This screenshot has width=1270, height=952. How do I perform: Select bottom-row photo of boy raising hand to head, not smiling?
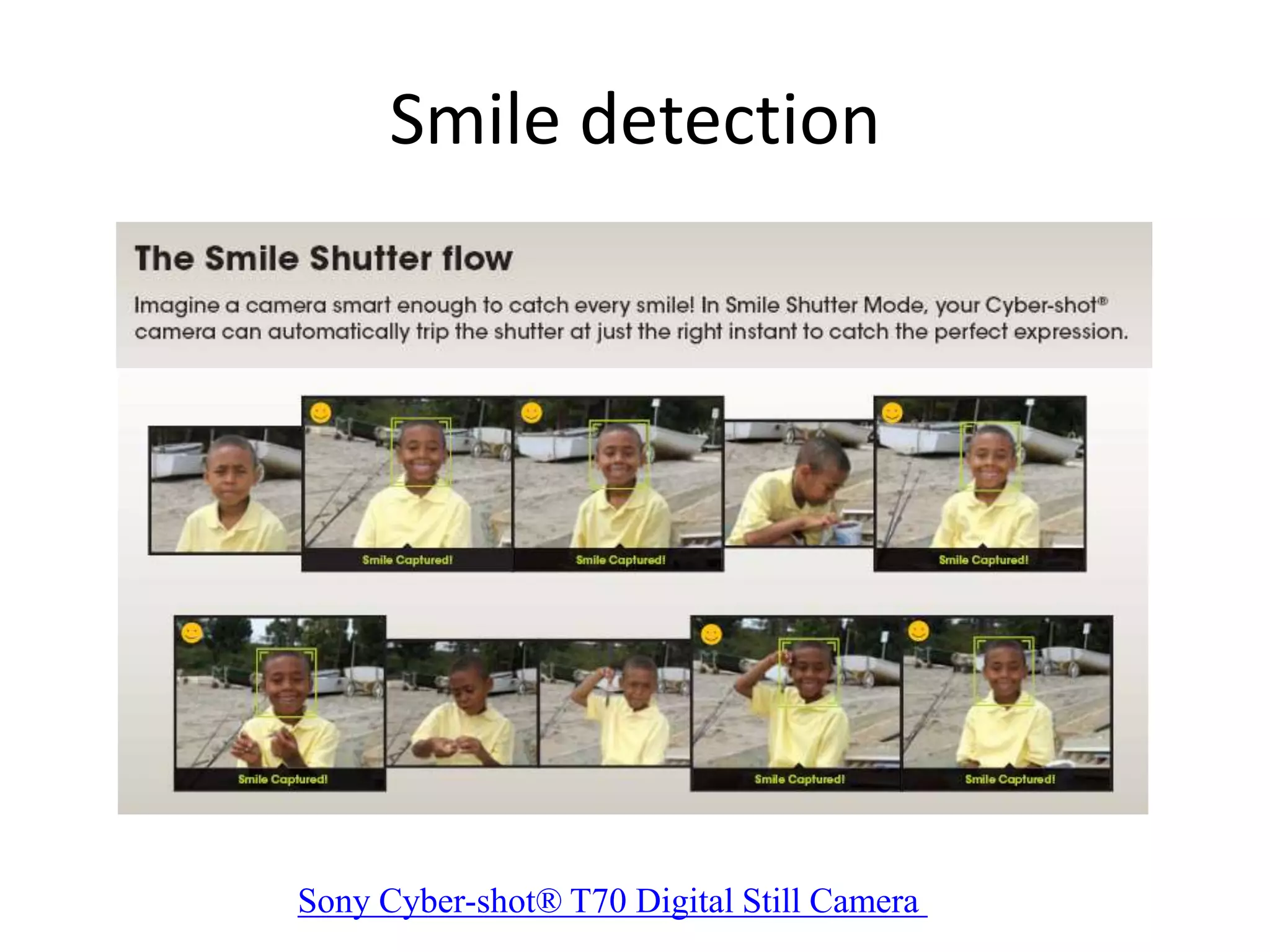614,703
